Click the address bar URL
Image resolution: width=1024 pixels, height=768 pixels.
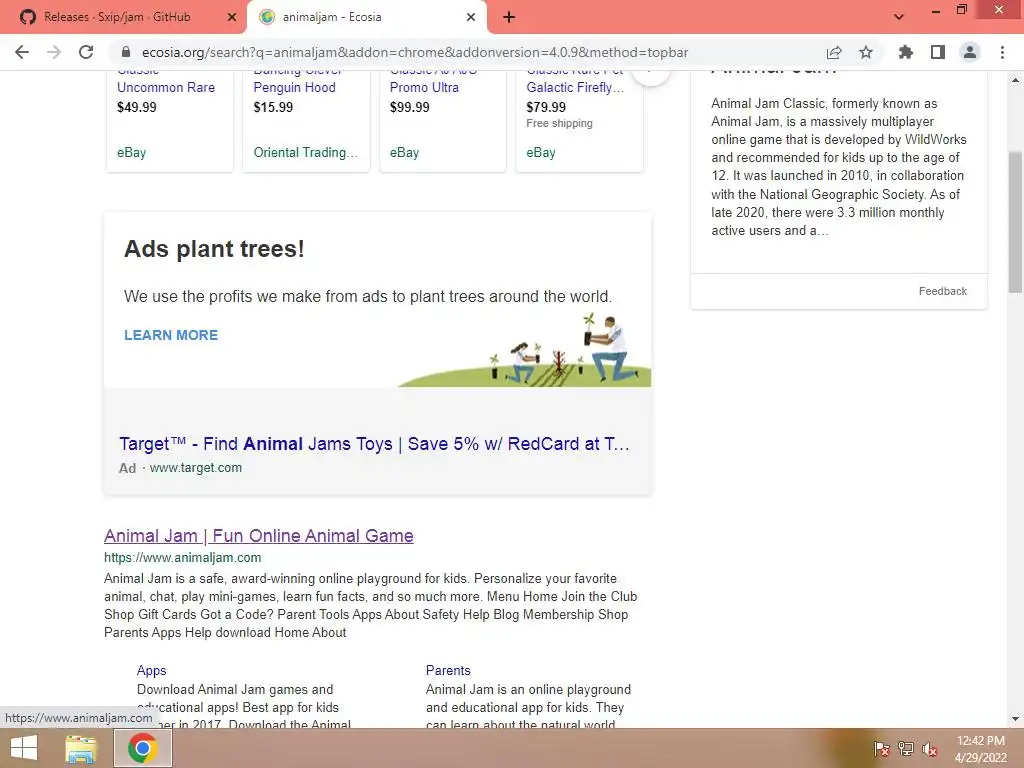click(x=415, y=52)
